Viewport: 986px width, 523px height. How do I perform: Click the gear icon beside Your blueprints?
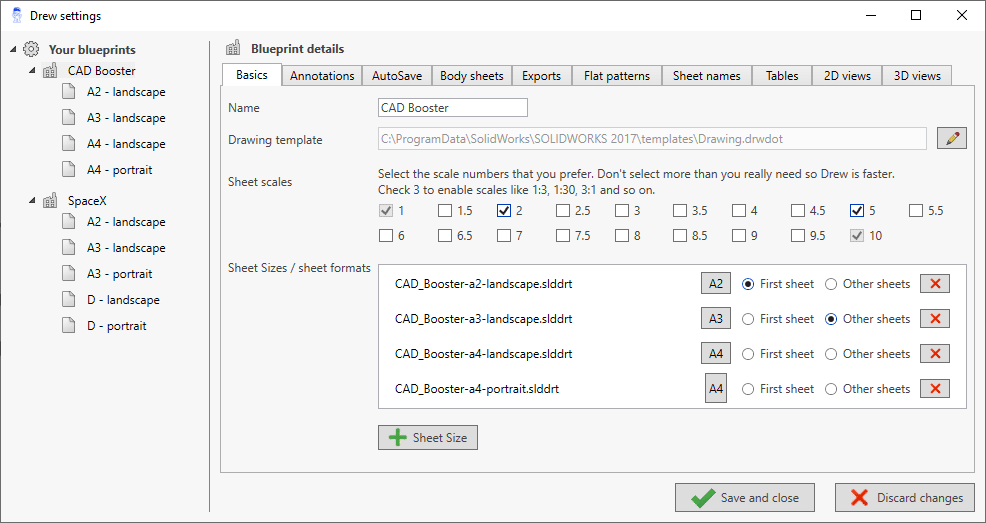31,49
